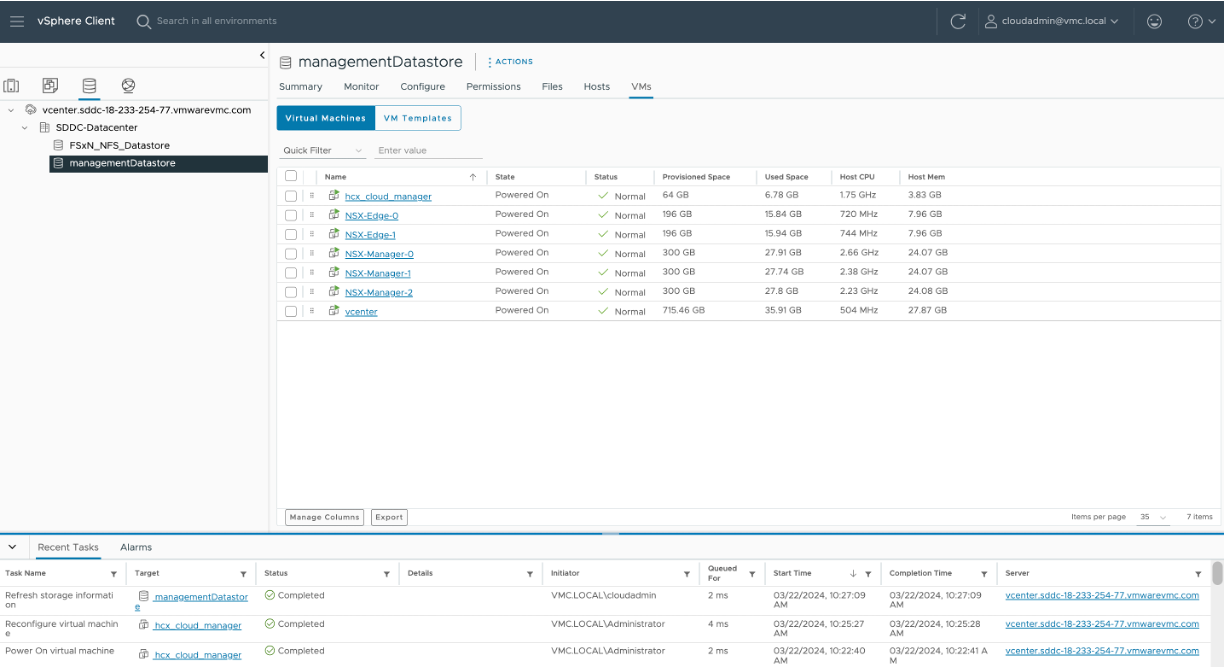The image size is (1224, 668).
Task: Open the Permissions tab
Action: pyautogui.click(x=493, y=87)
